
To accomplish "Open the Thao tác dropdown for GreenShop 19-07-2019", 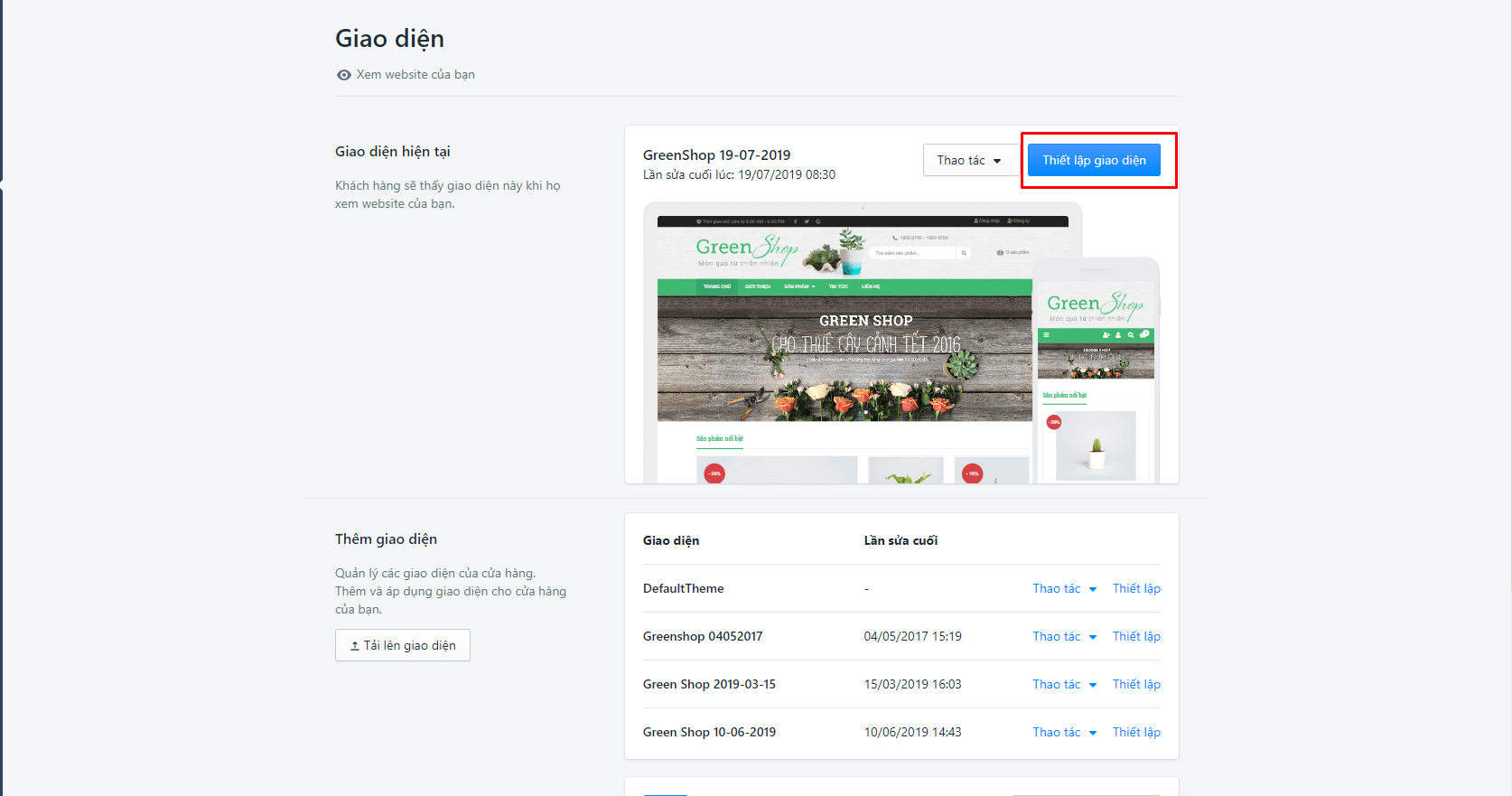I will [x=969, y=160].
